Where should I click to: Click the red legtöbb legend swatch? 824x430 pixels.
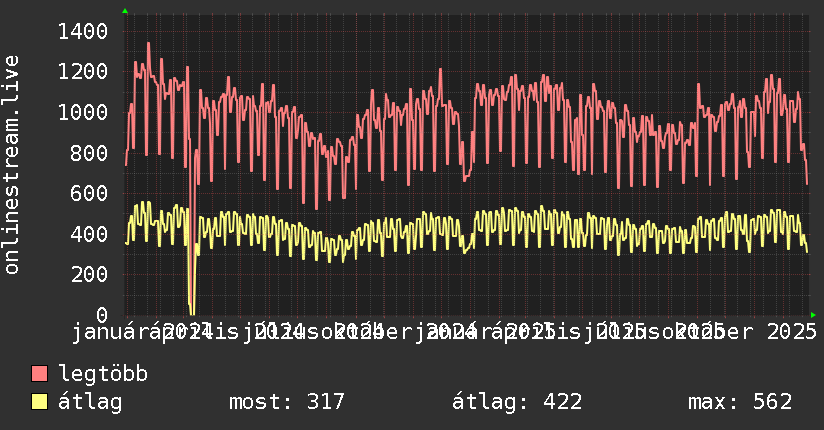coord(39,373)
